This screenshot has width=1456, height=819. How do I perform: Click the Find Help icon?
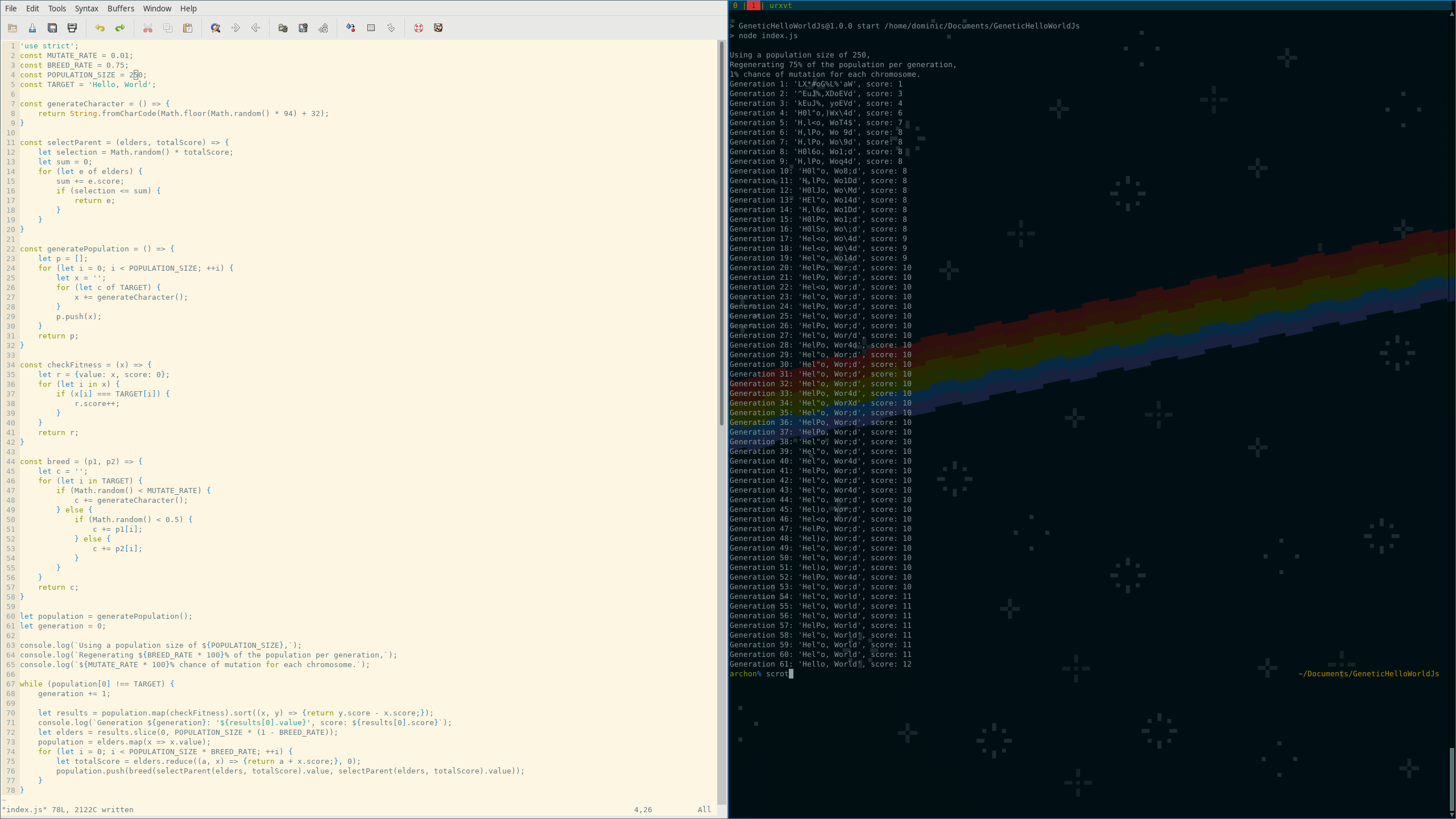(x=439, y=28)
